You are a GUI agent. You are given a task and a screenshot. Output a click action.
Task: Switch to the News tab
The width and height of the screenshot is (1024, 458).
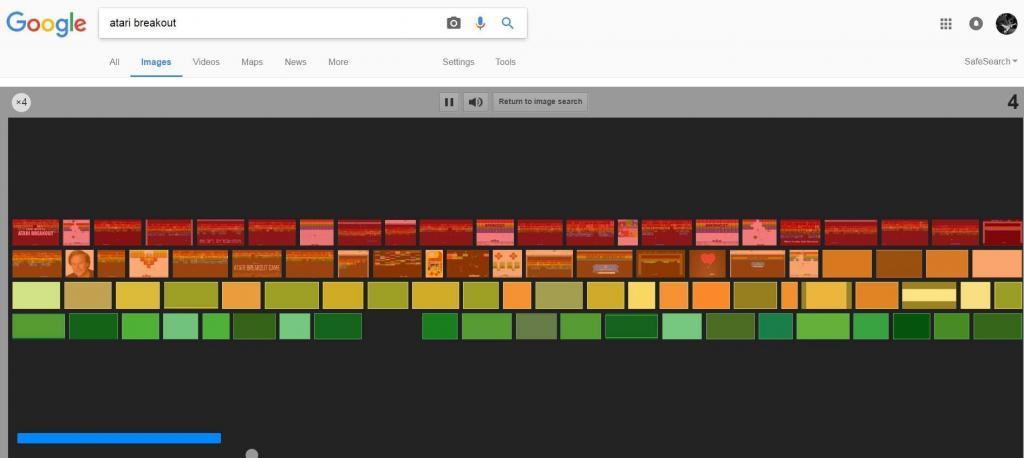click(x=295, y=62)
